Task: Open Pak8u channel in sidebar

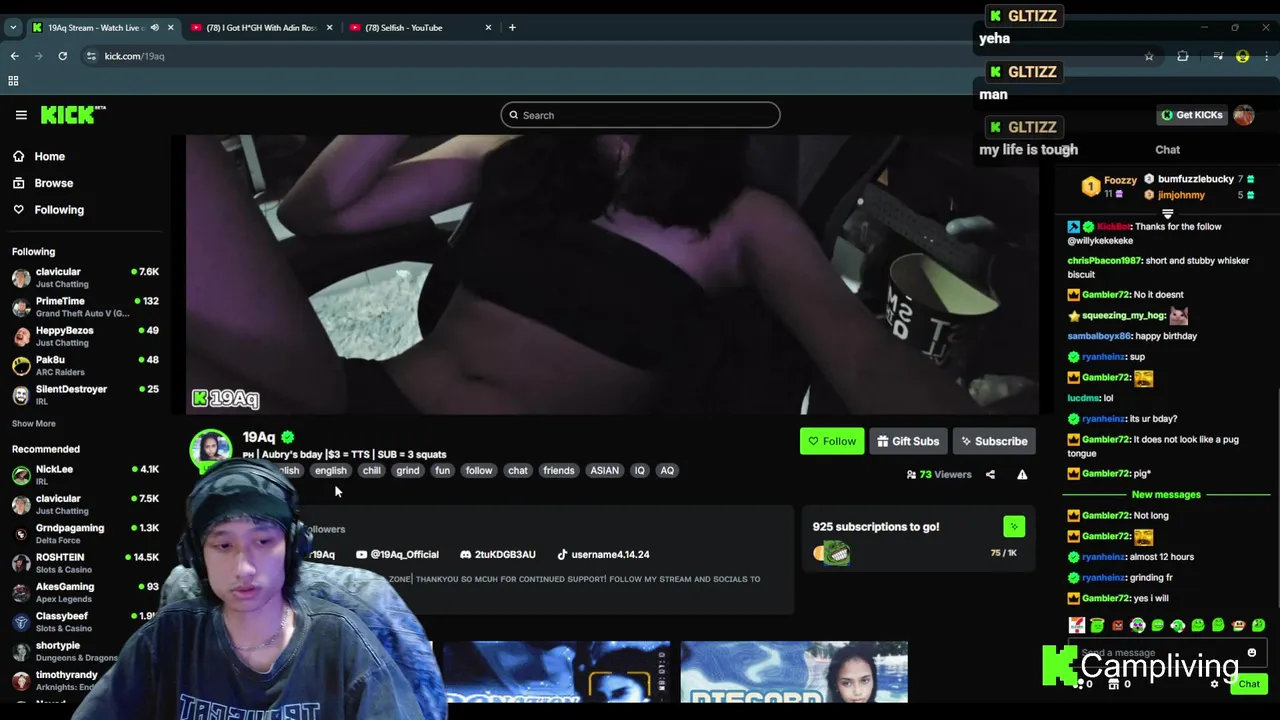Action: 85,365
